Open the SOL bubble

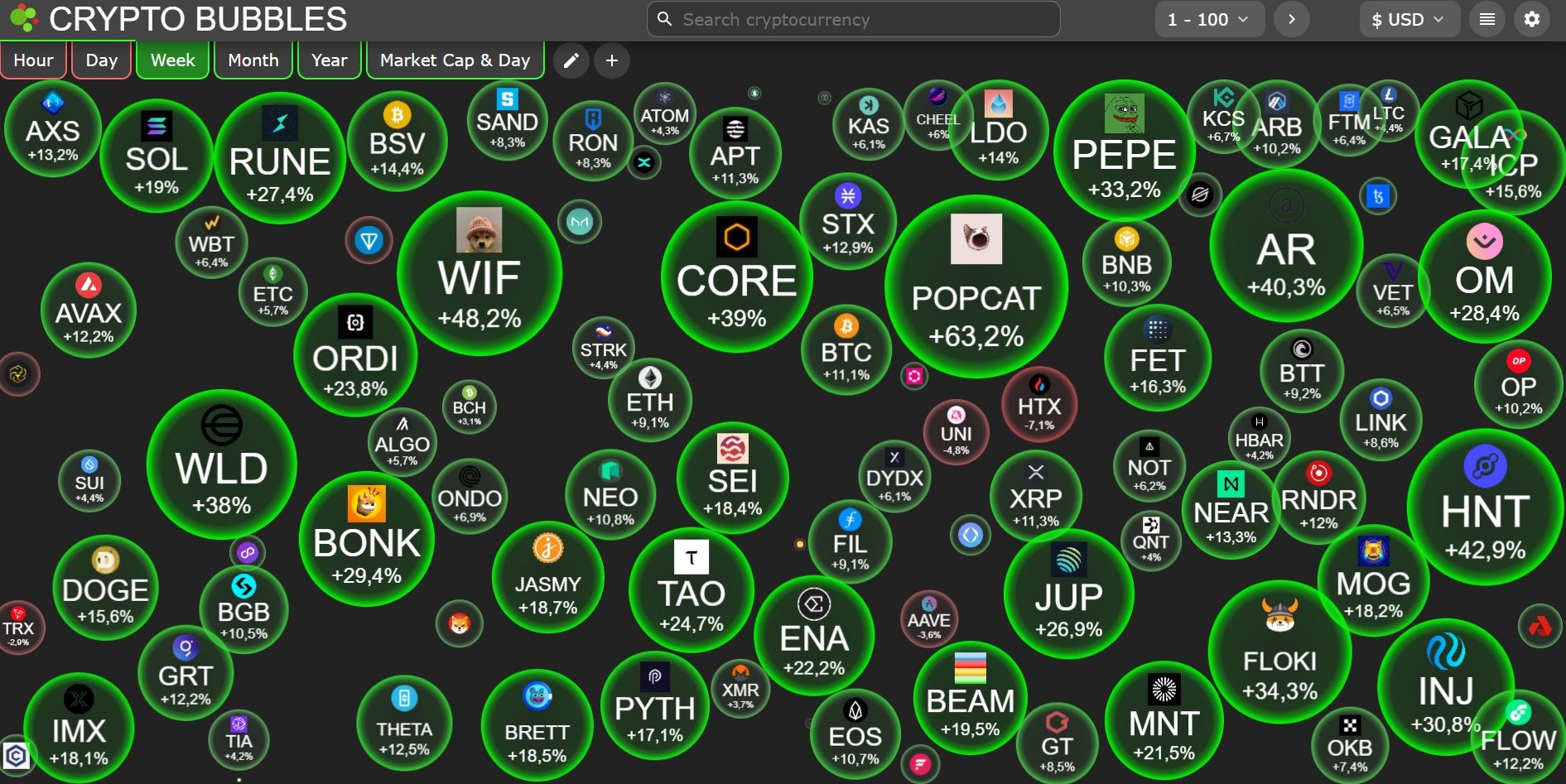click(x=157, y=155)
